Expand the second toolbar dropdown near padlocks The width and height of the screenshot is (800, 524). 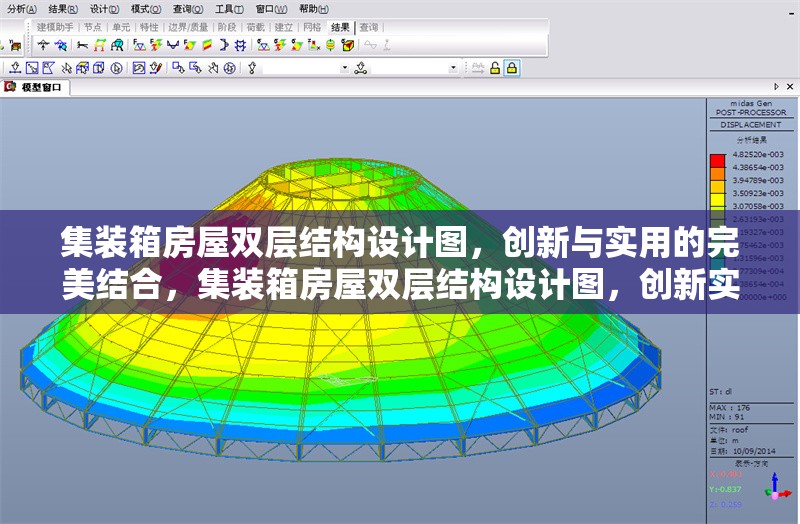pos(452,68)
